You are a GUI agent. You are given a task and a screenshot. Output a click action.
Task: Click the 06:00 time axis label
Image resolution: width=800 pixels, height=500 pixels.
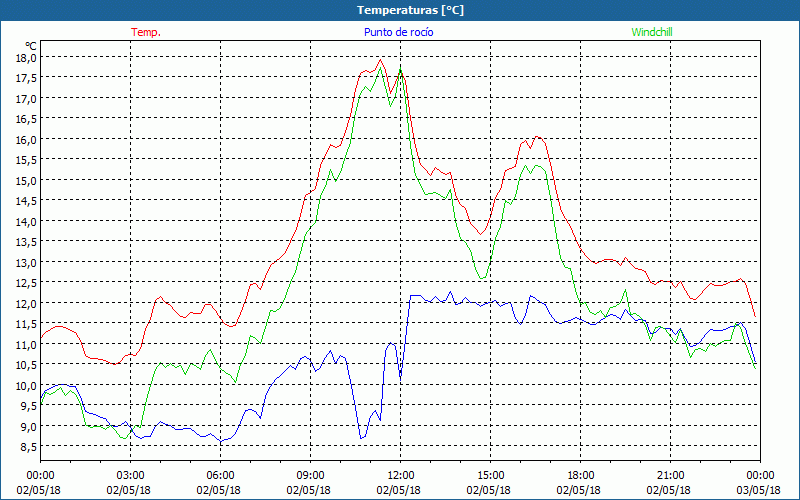tap(220, 476)
